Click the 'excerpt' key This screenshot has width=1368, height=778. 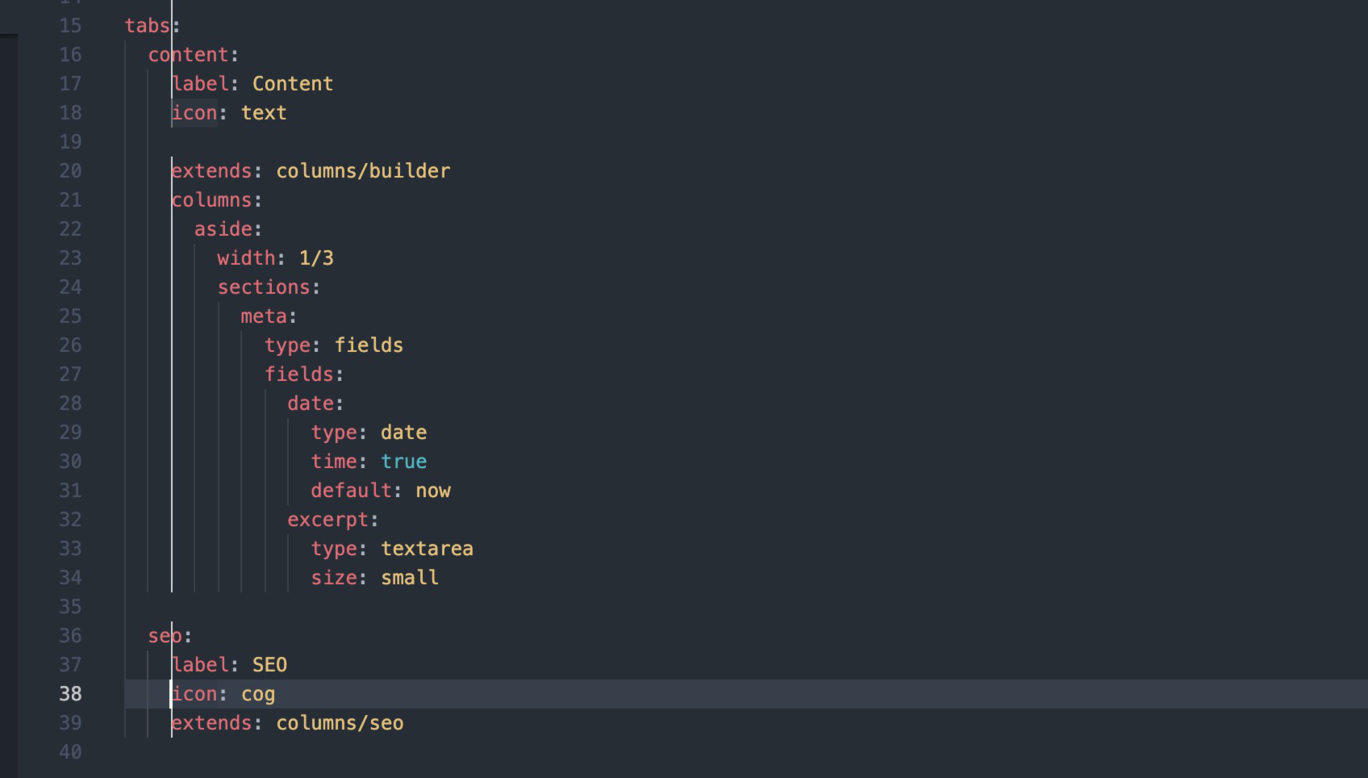click(x=328, y=519)
